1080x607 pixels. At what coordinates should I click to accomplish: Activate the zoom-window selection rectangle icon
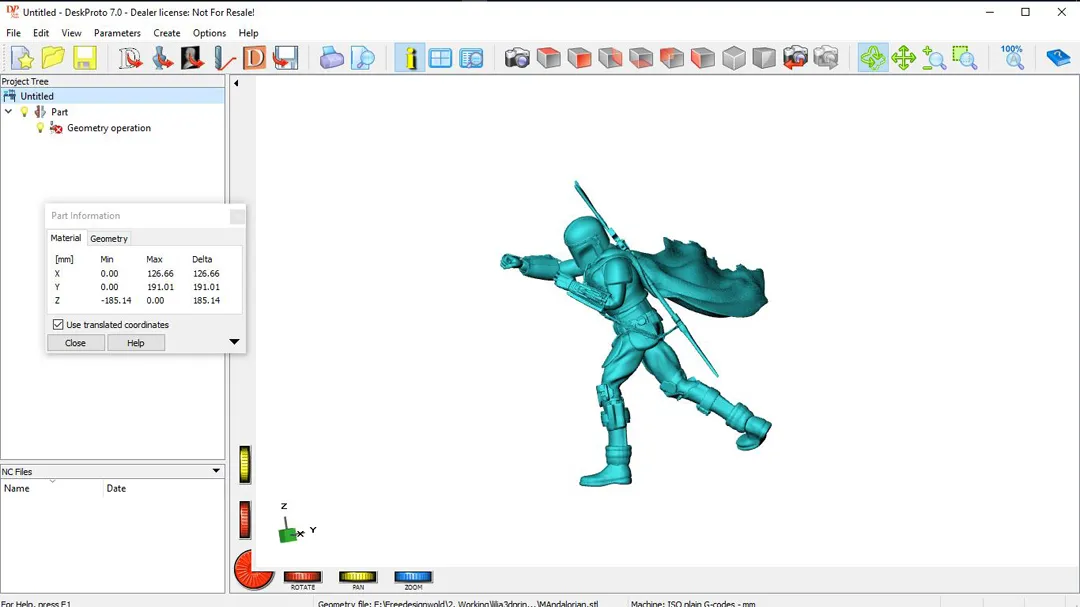pos(965,59)
